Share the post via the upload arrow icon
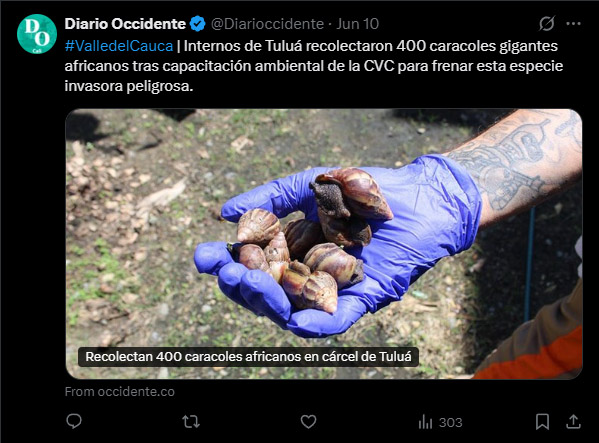This screenshot has height=443, width=599. click(x=573, y=422)
